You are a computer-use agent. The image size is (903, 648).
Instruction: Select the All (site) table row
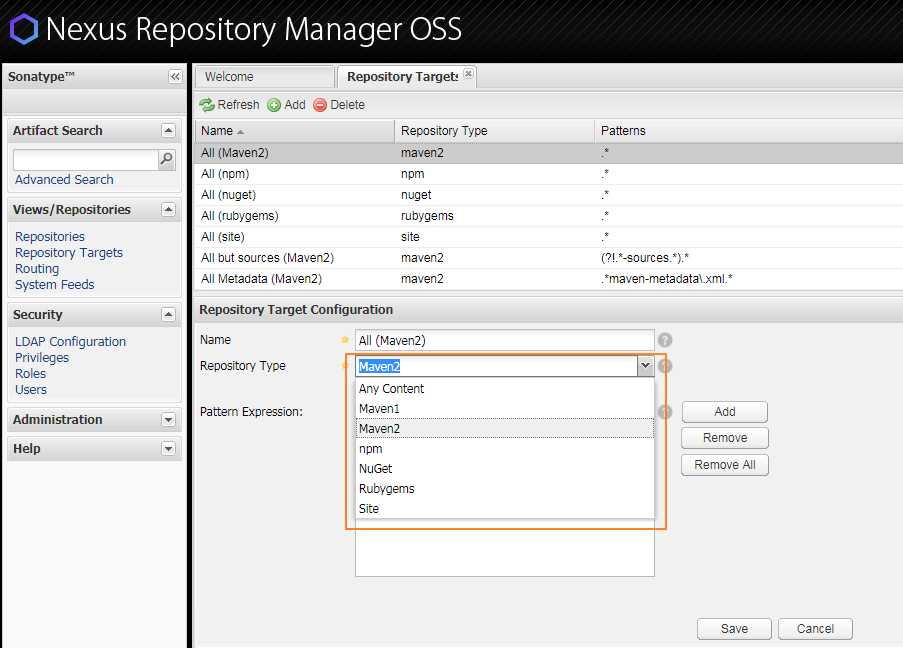click(x=548, y=237)
